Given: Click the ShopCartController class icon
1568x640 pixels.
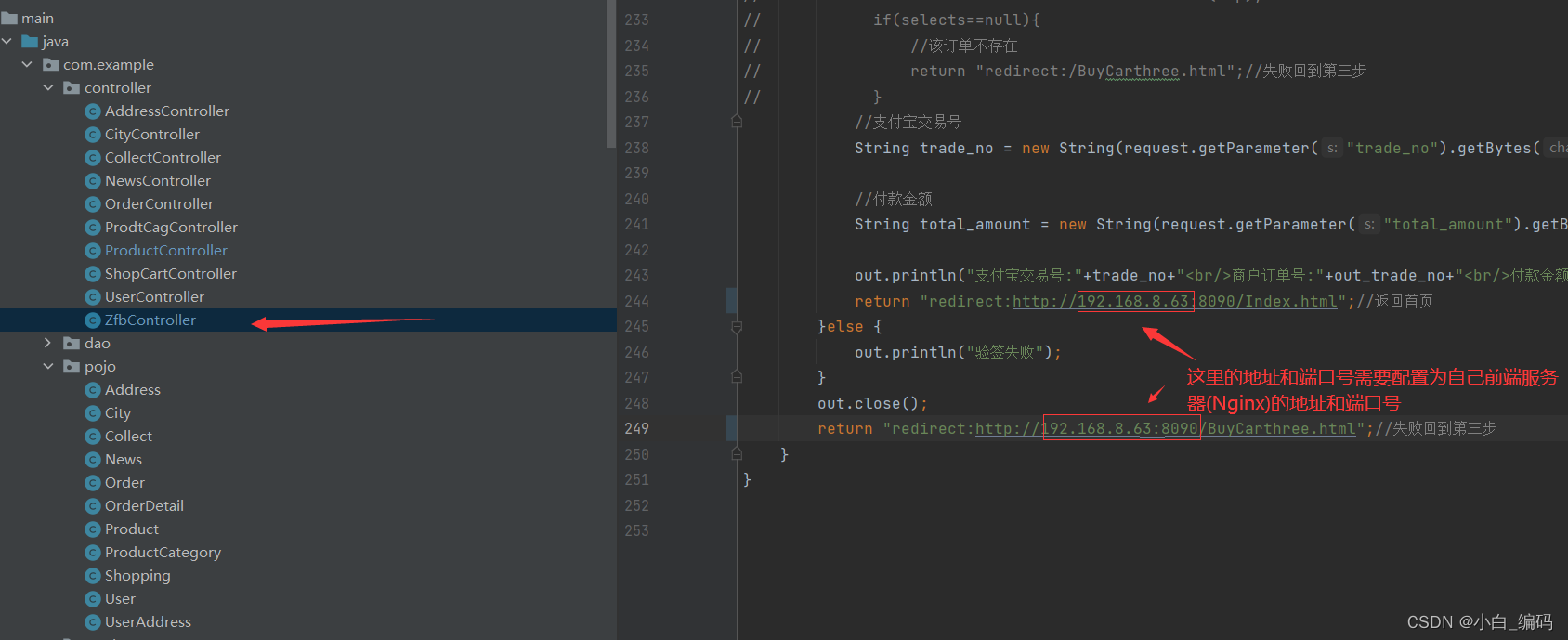Looking at the screenshot, I should [x=92, y=274].
